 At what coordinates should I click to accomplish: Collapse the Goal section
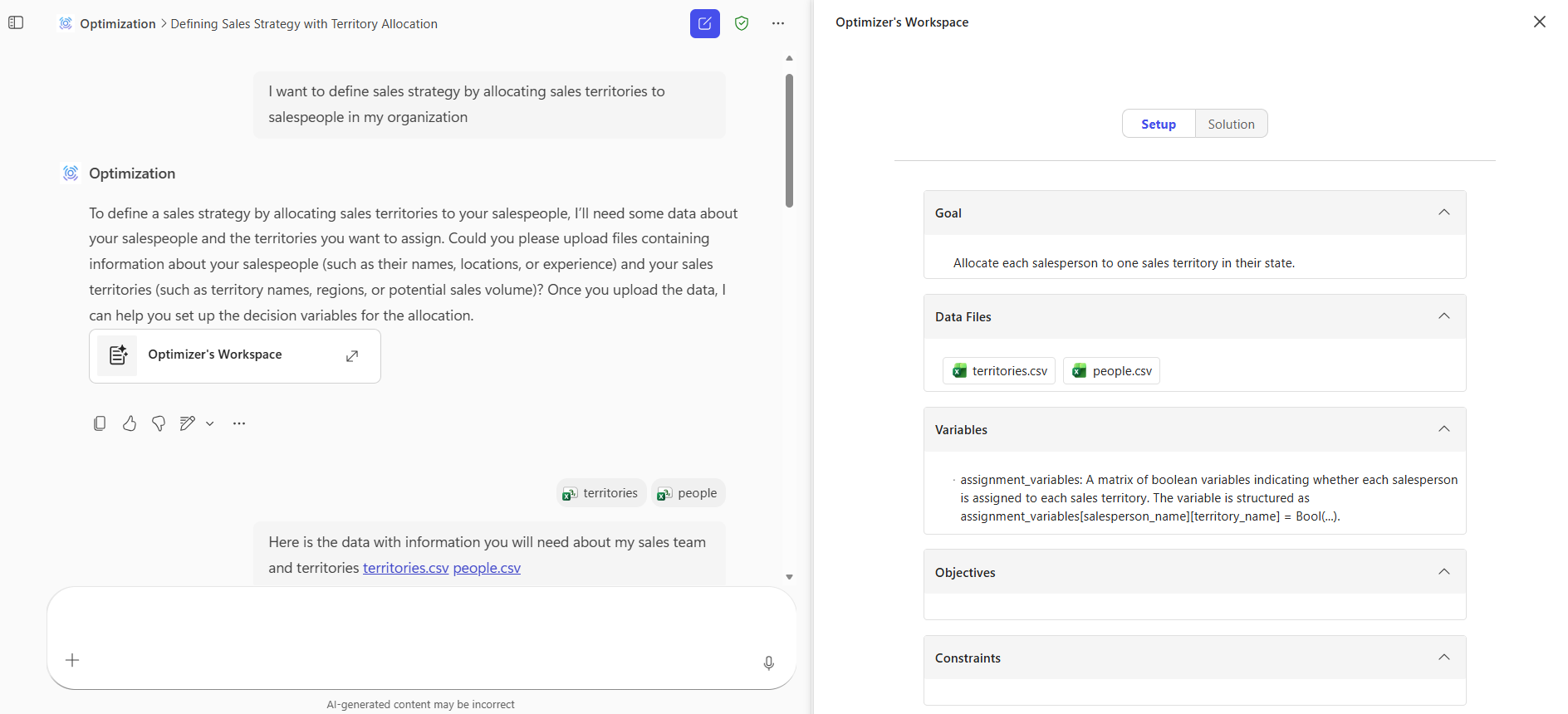click(1444, 213)
